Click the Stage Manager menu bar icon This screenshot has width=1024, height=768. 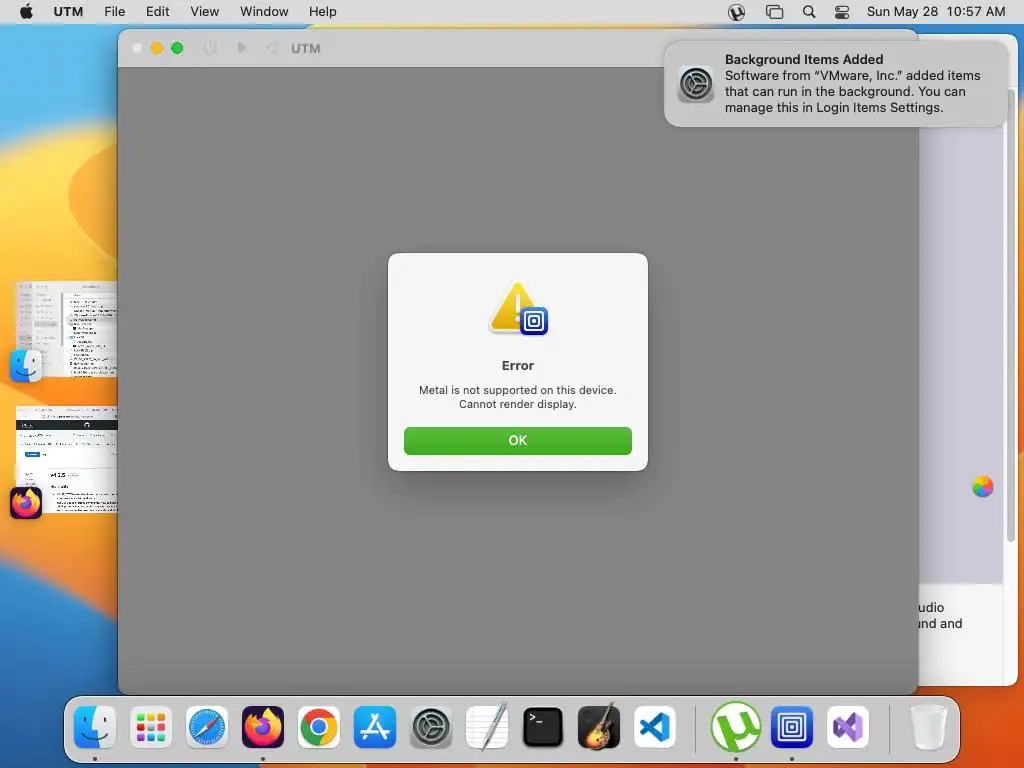point(774,12)
